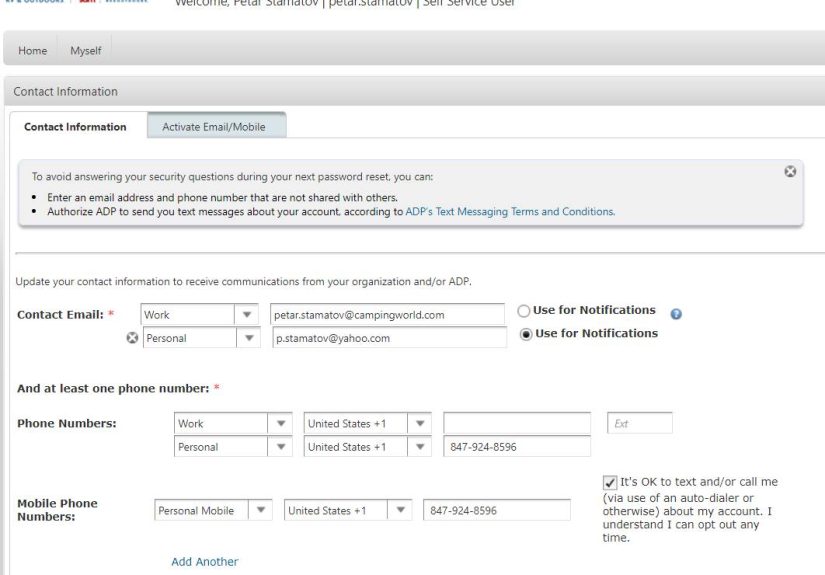Expand the Work email type dropdown

248,315
